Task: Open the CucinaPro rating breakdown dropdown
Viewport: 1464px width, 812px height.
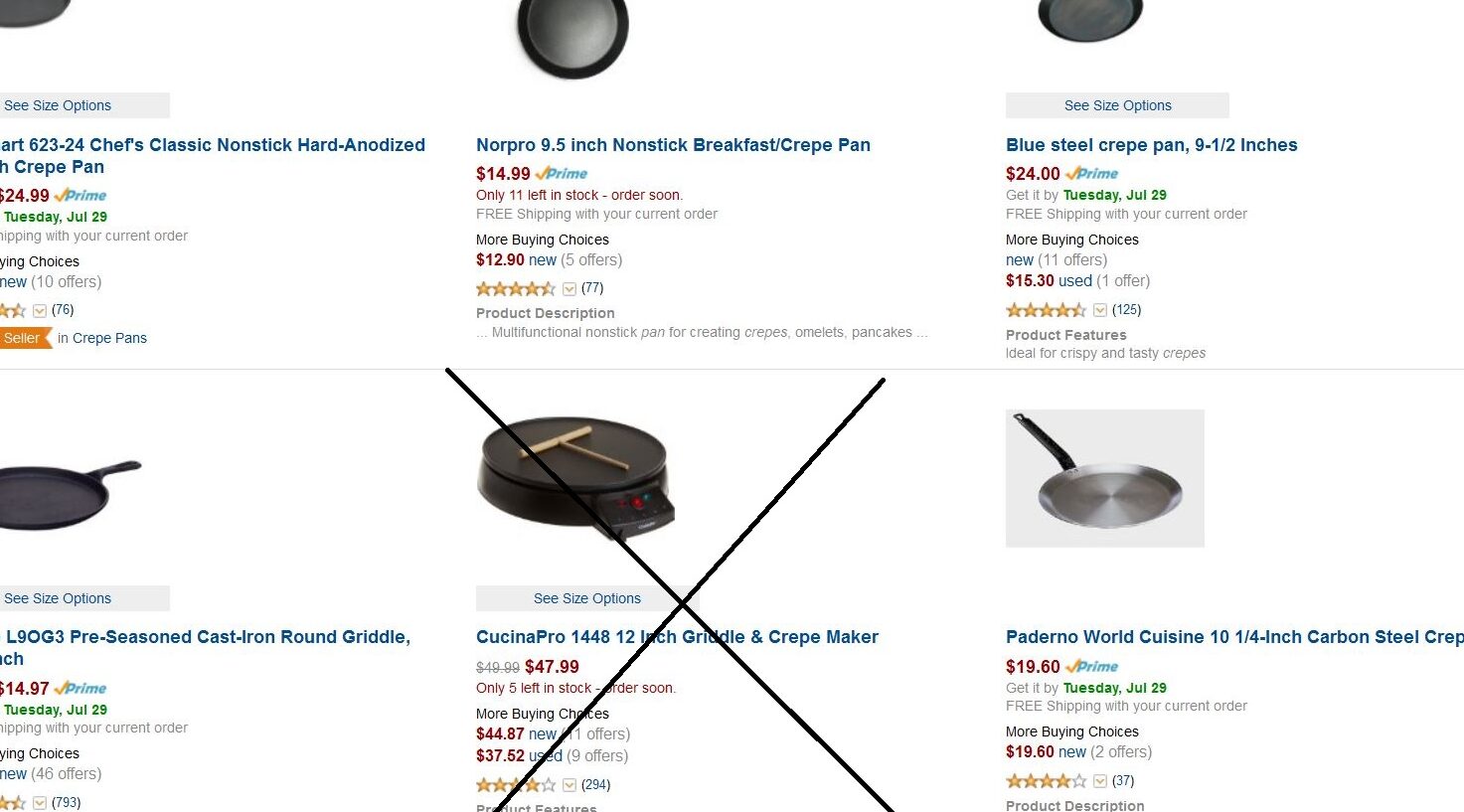Action: click(x=569, y=785)
